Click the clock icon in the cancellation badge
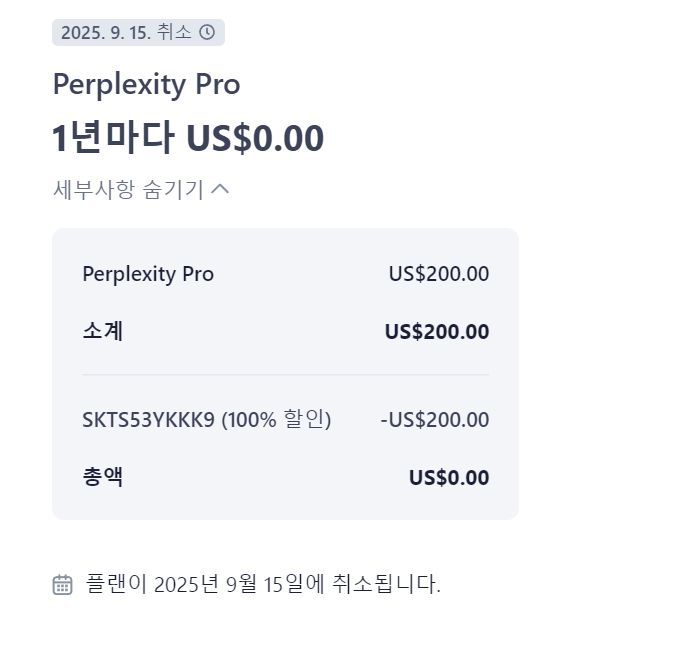This screenshot has height=653, width=695. point(207,32)
